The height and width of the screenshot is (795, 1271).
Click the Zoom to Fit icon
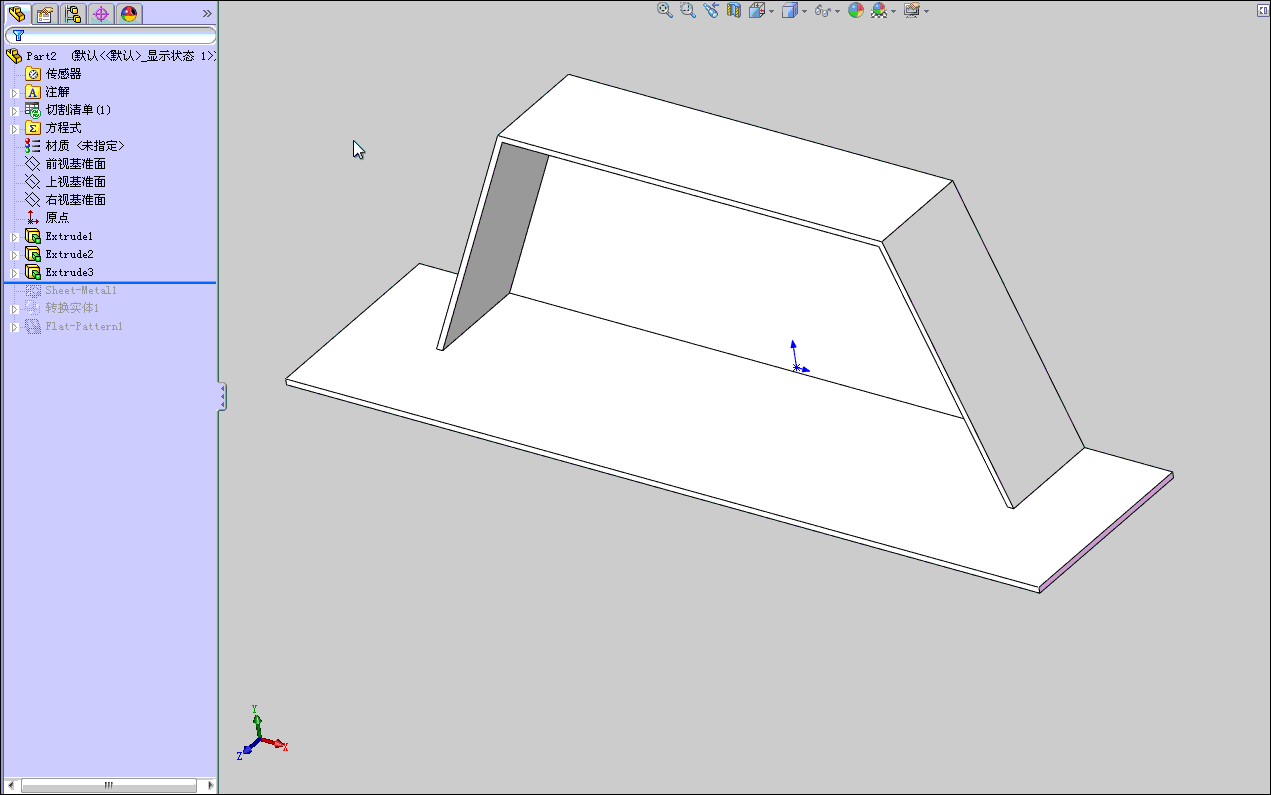click(665, 10)
